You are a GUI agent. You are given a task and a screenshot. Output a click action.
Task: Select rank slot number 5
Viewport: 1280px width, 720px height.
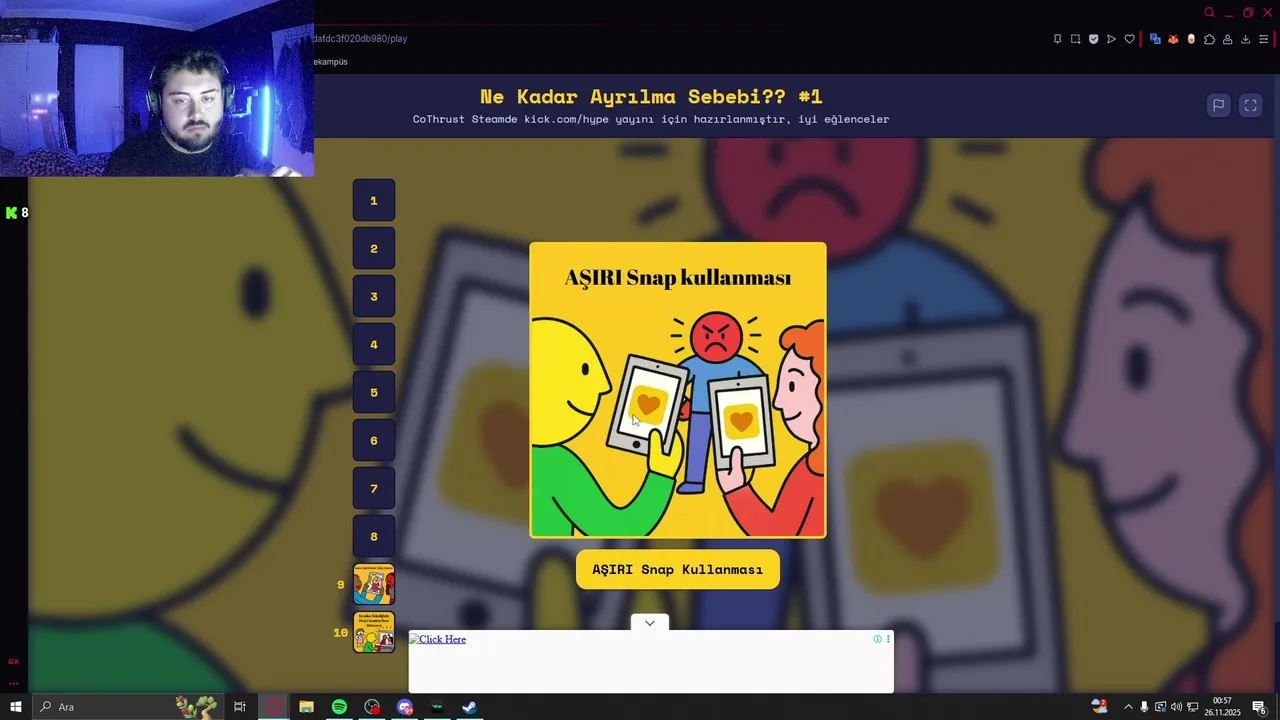tap(374, 392)
